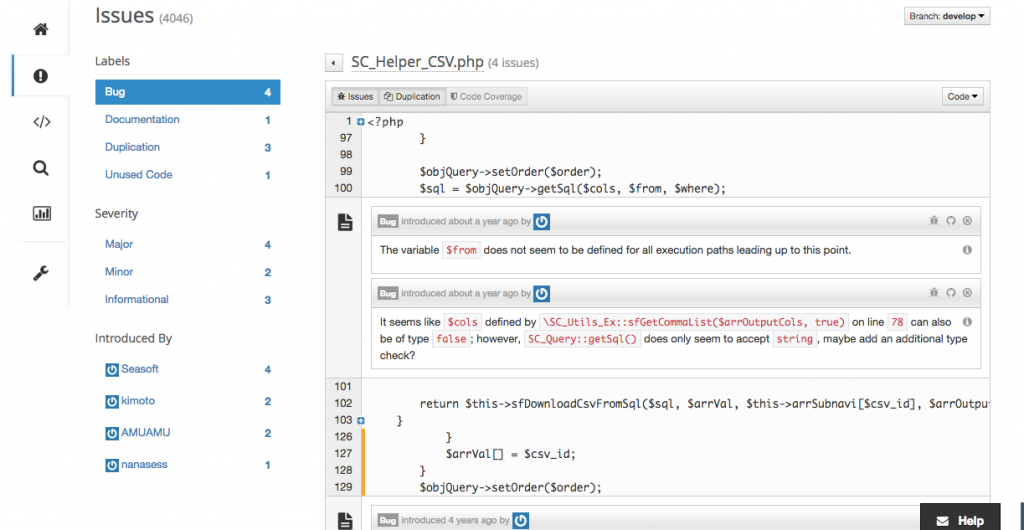Open the Home icon in sidebar
The image size is (1024, 530).
click(x=40, y=29)
